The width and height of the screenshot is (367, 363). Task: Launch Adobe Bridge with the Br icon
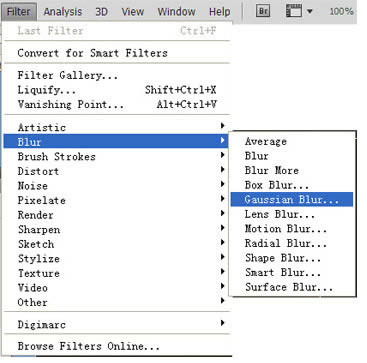pos(263,11)
